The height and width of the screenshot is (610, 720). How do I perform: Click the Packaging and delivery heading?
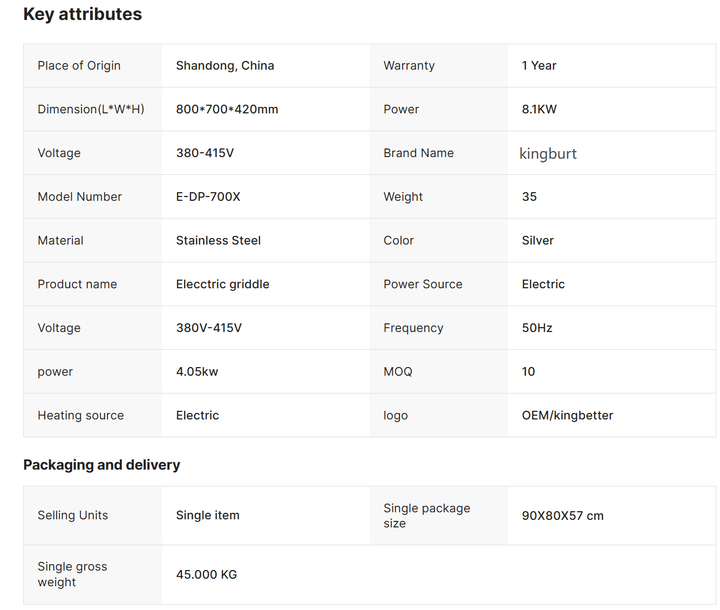coord(102,465)
